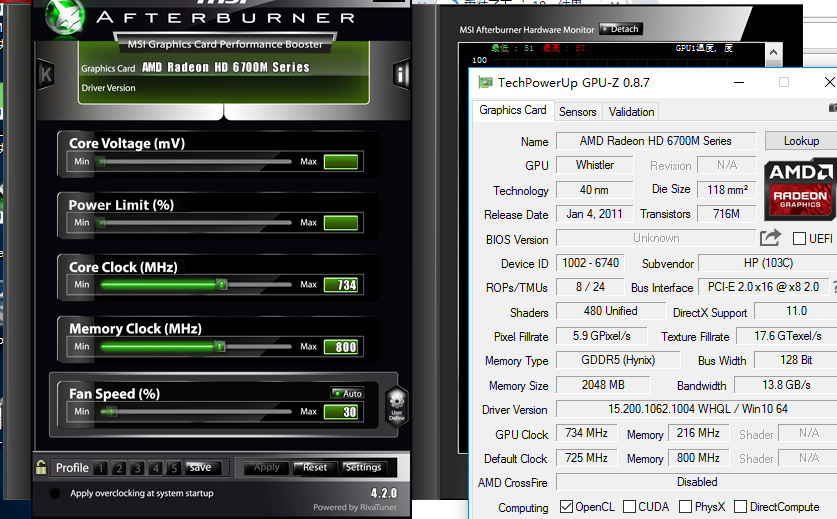Click the DirectX Support value 11.0
Viewport: 837px width, 519px height.
pos(796,311)
